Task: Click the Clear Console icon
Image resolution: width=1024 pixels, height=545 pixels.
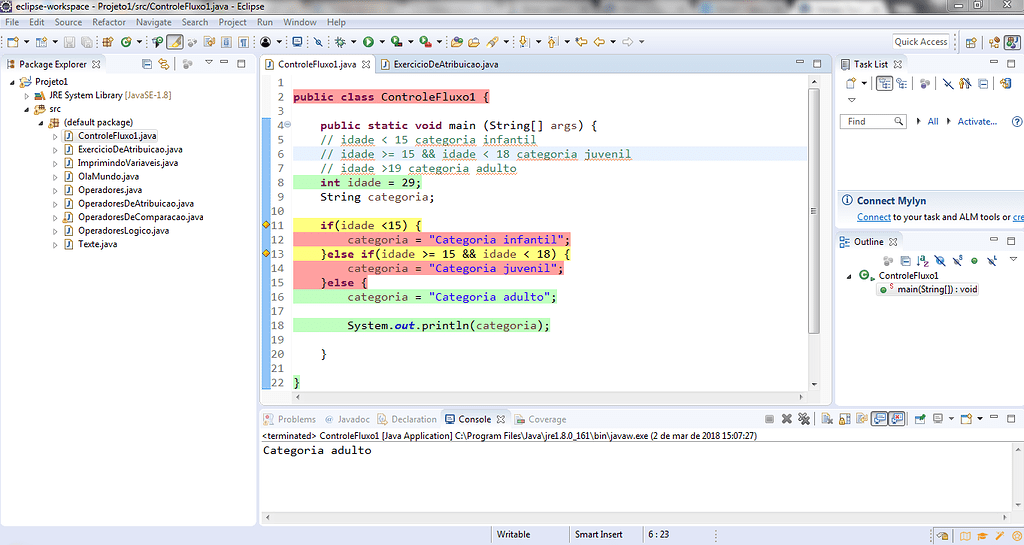Action: point(826,419)
